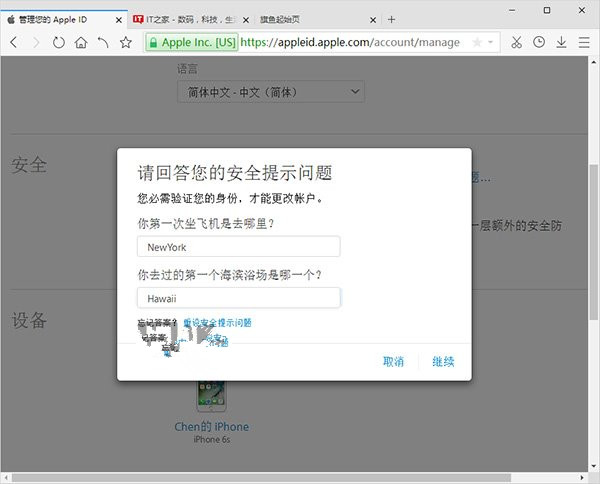Click the iPhone 6s model text
600x484 pixels.
(x=211, y=440)
